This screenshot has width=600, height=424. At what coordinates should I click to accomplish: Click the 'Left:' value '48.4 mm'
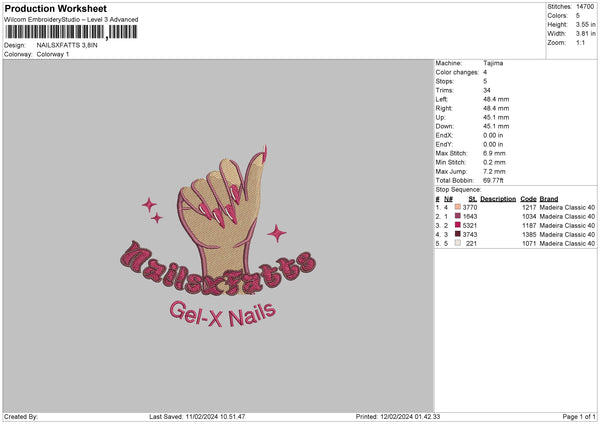pos(496,99)
